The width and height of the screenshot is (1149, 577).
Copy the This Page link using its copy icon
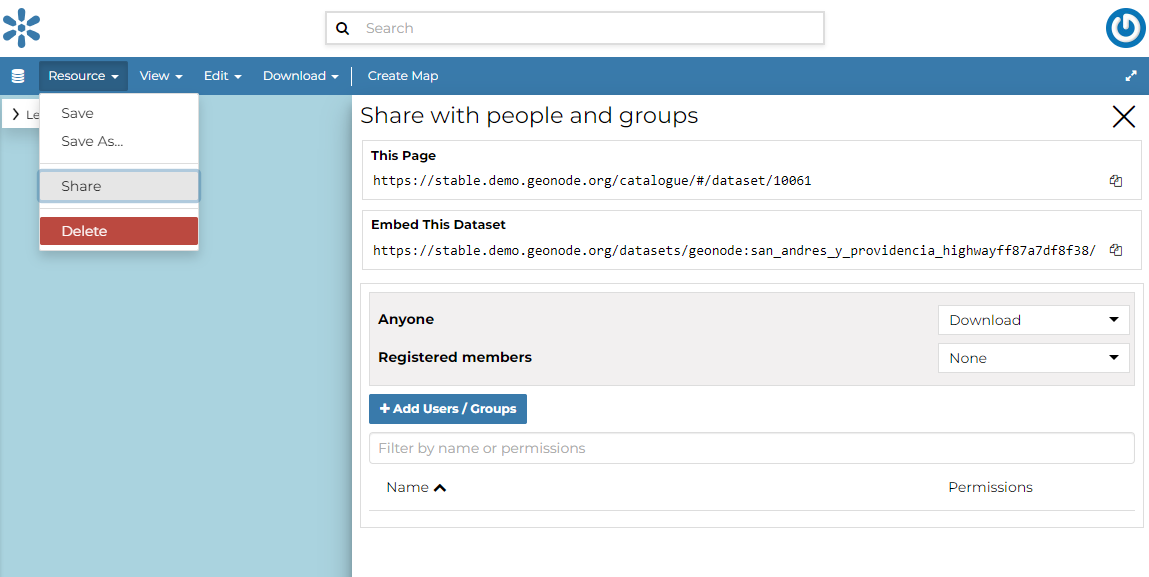[1116, 181]
